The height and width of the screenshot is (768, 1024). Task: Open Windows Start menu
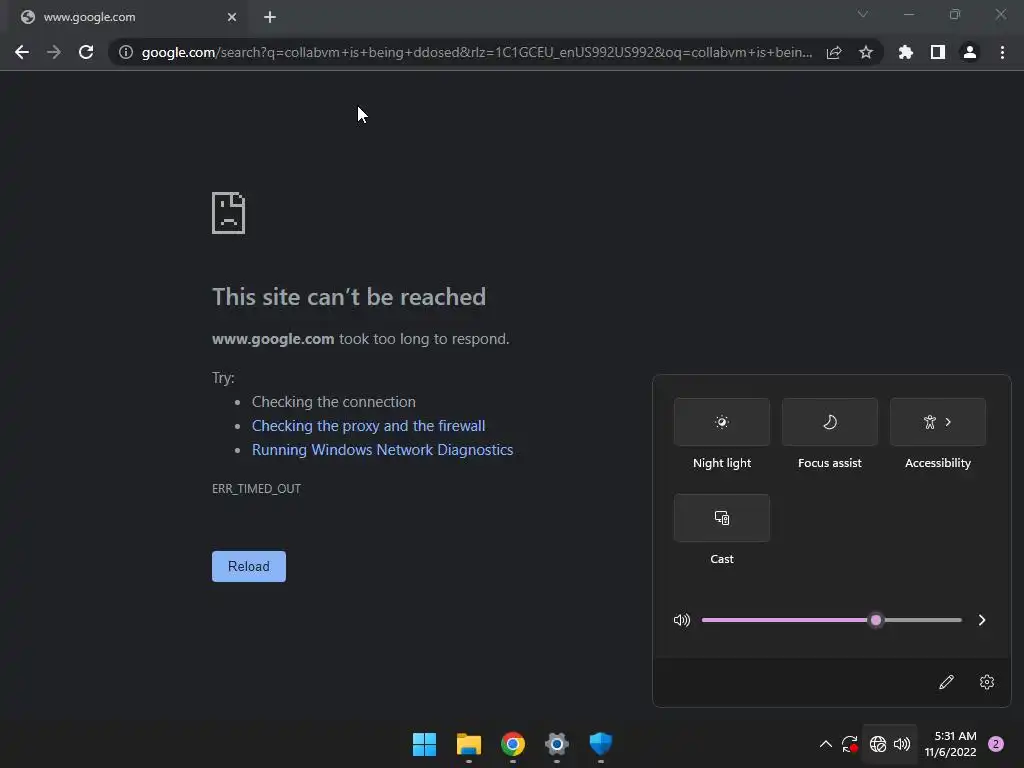(x=424, y=744)
